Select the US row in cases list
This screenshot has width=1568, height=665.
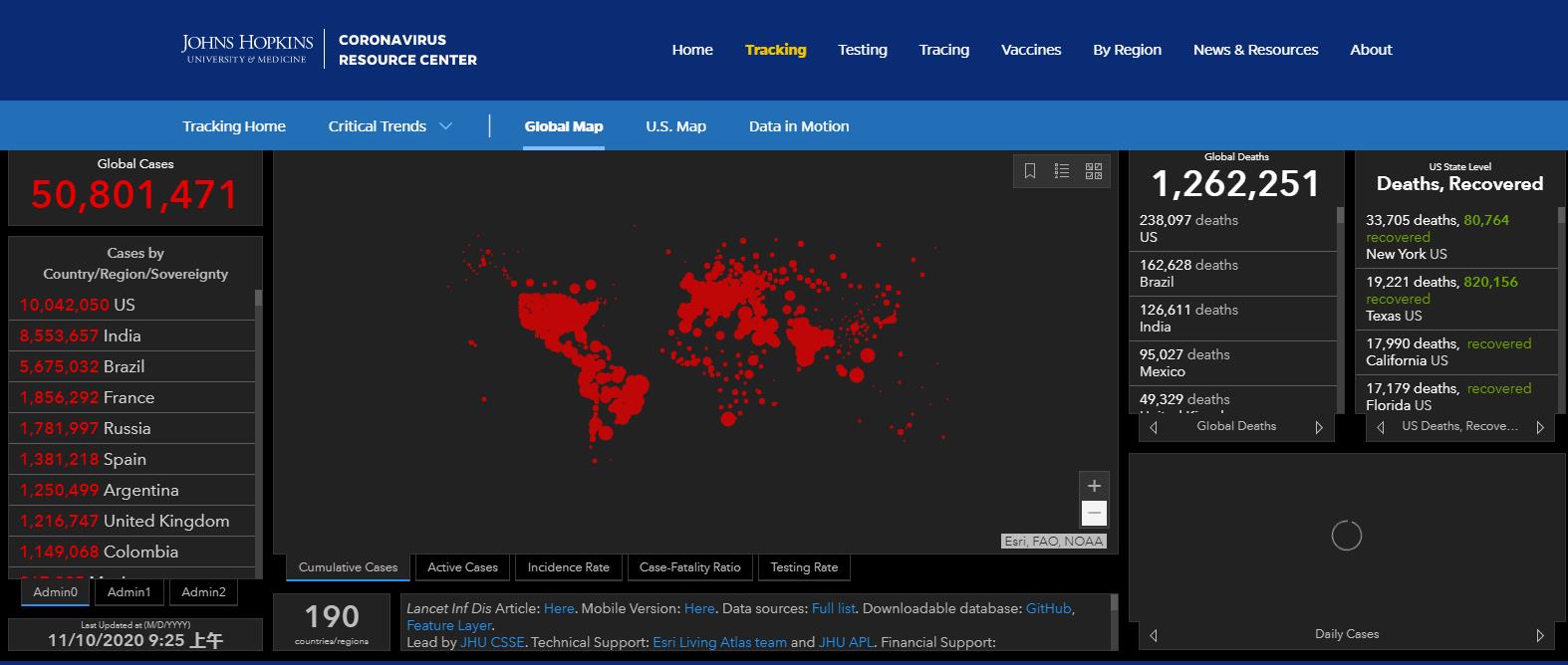point(131,305)
